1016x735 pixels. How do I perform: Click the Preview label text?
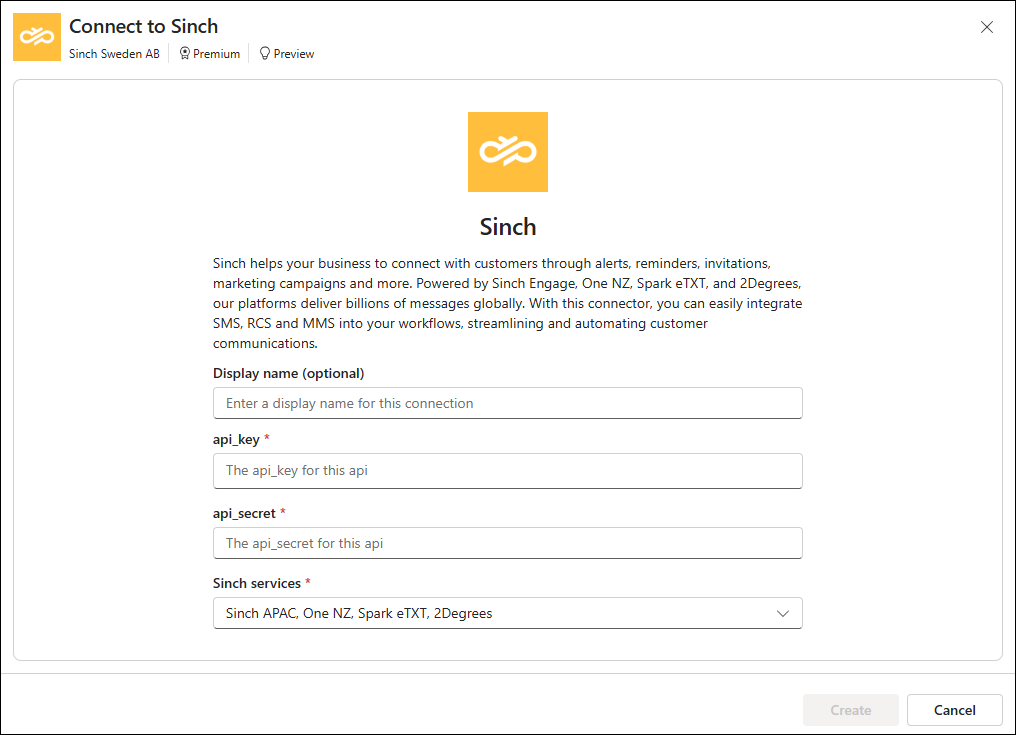[x=294, y=54]
